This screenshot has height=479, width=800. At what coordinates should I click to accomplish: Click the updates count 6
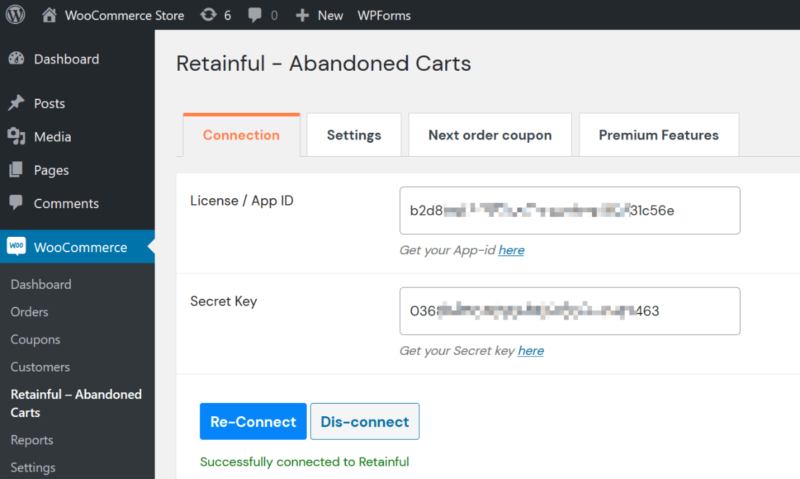tap(228, 16)
